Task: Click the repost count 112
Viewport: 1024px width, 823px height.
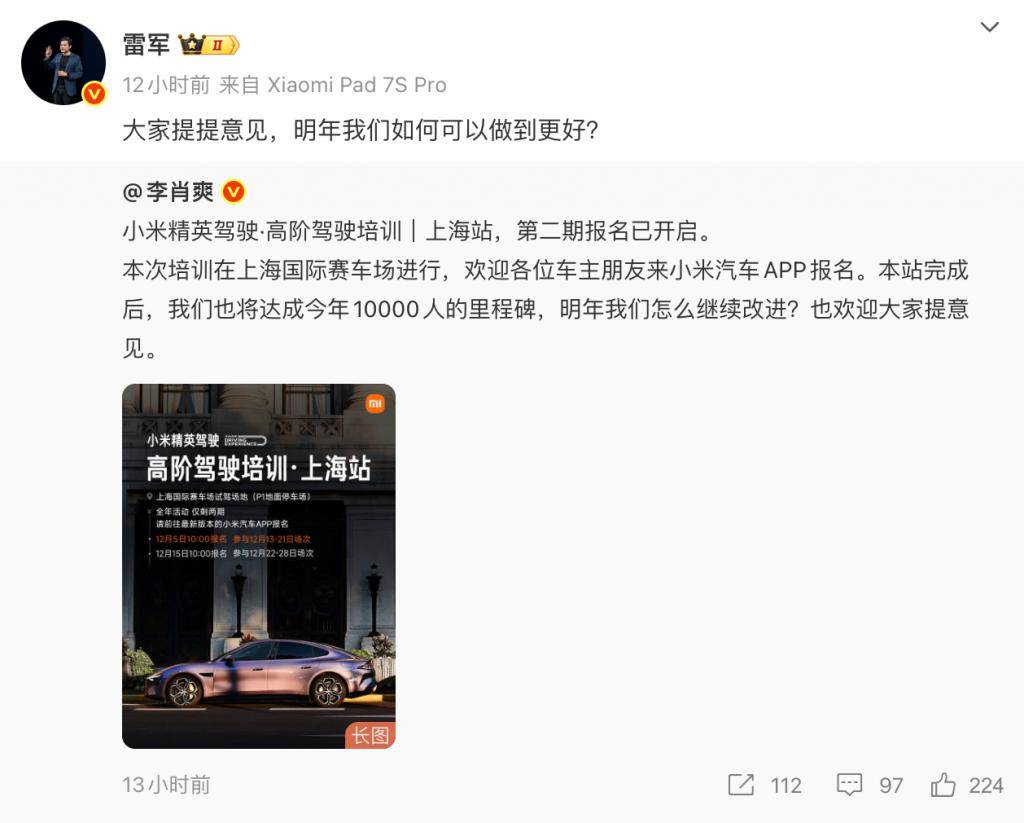Action: coord(786,785)
